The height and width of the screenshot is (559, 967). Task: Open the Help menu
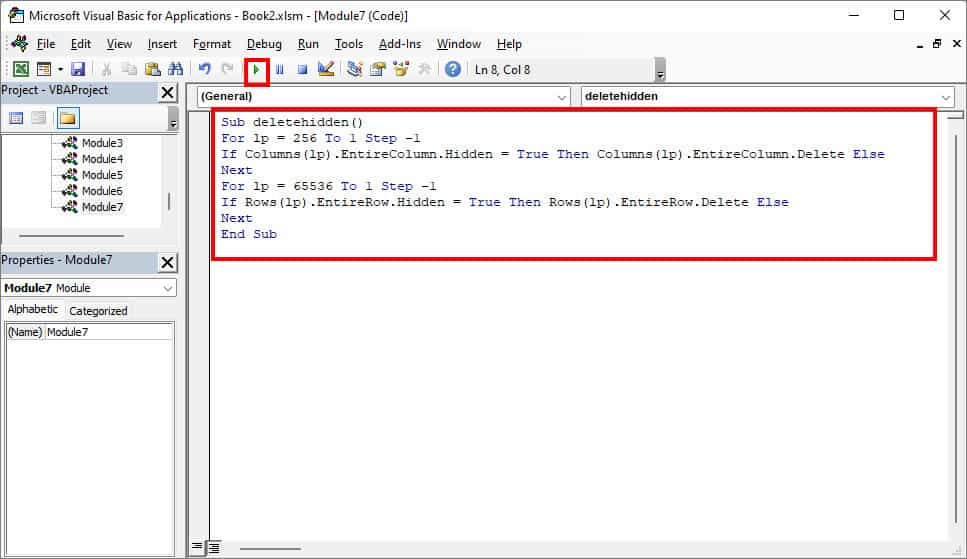(509, 44)
